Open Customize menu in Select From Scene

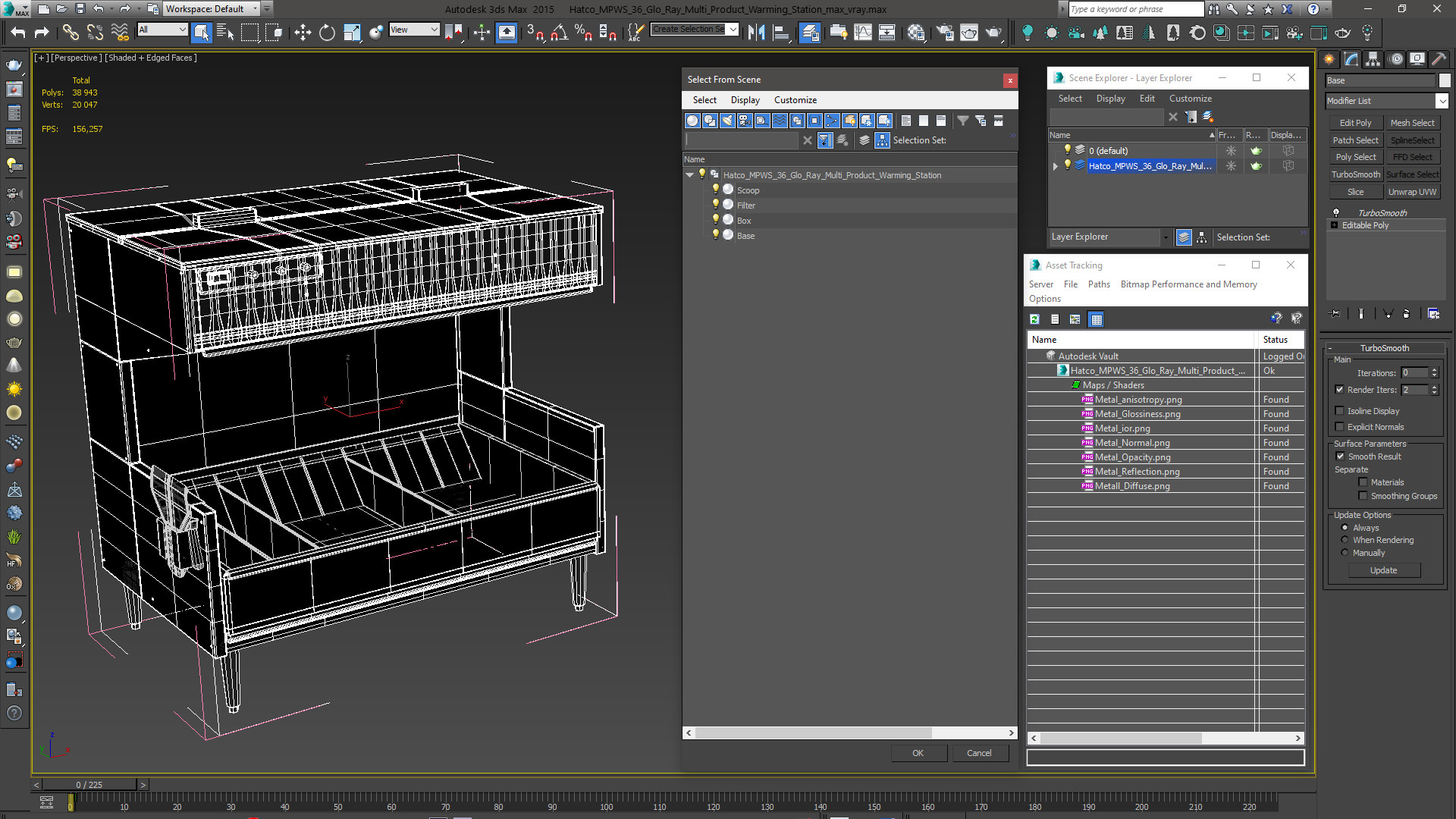point(795,100)
